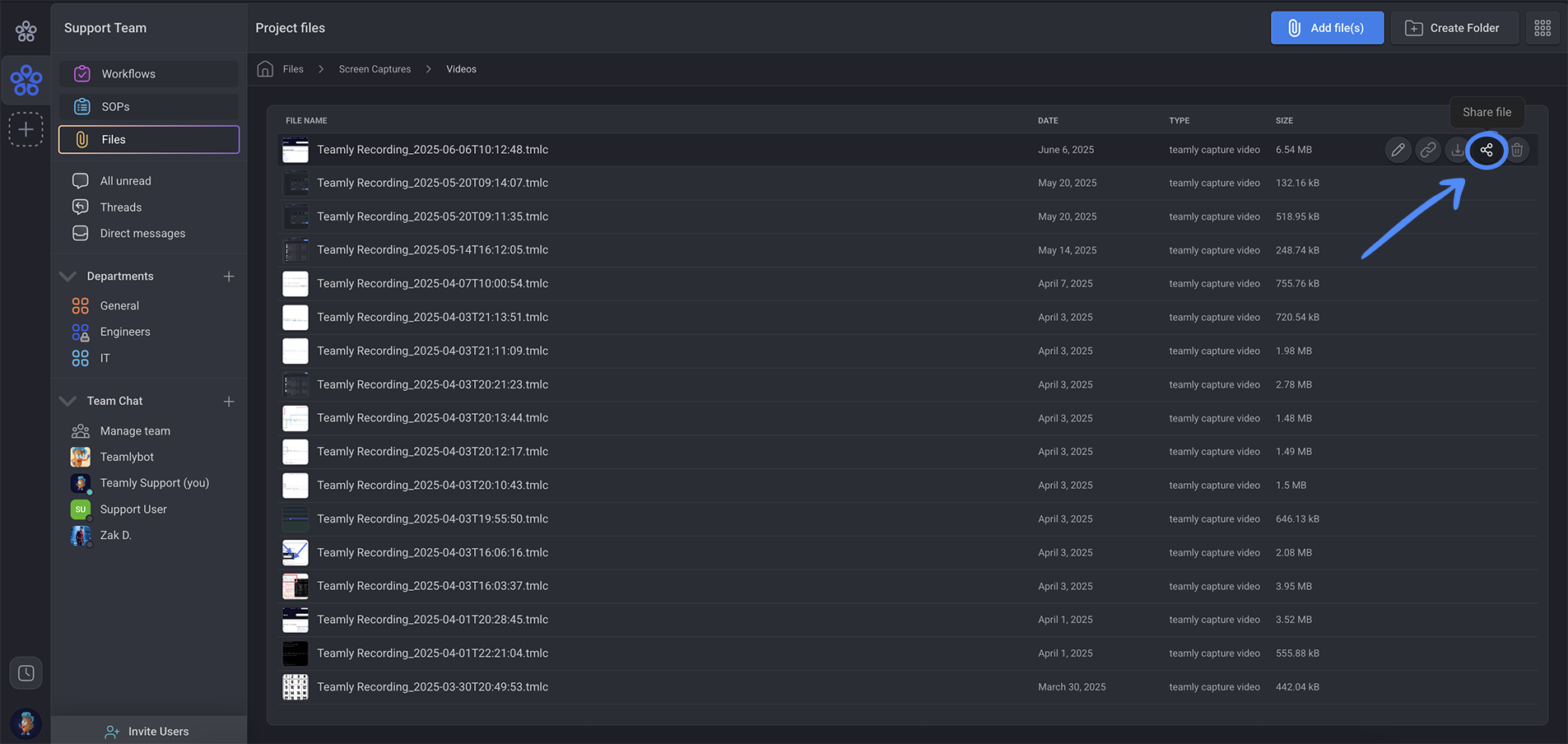Go to Screen Captures in the breadcrumb

(375, 69)
